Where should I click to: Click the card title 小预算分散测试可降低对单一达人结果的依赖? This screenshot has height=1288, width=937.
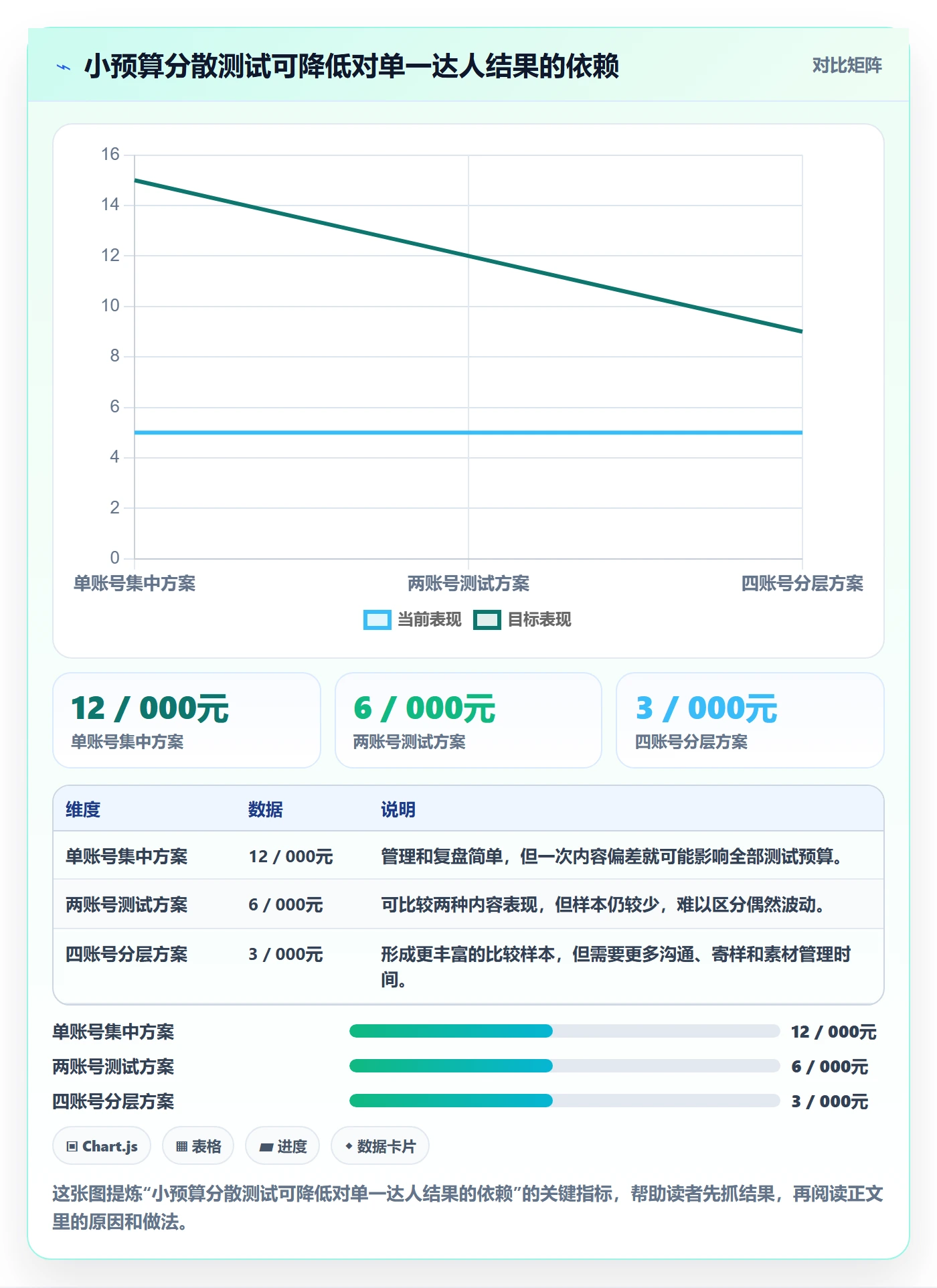point(351,66)
